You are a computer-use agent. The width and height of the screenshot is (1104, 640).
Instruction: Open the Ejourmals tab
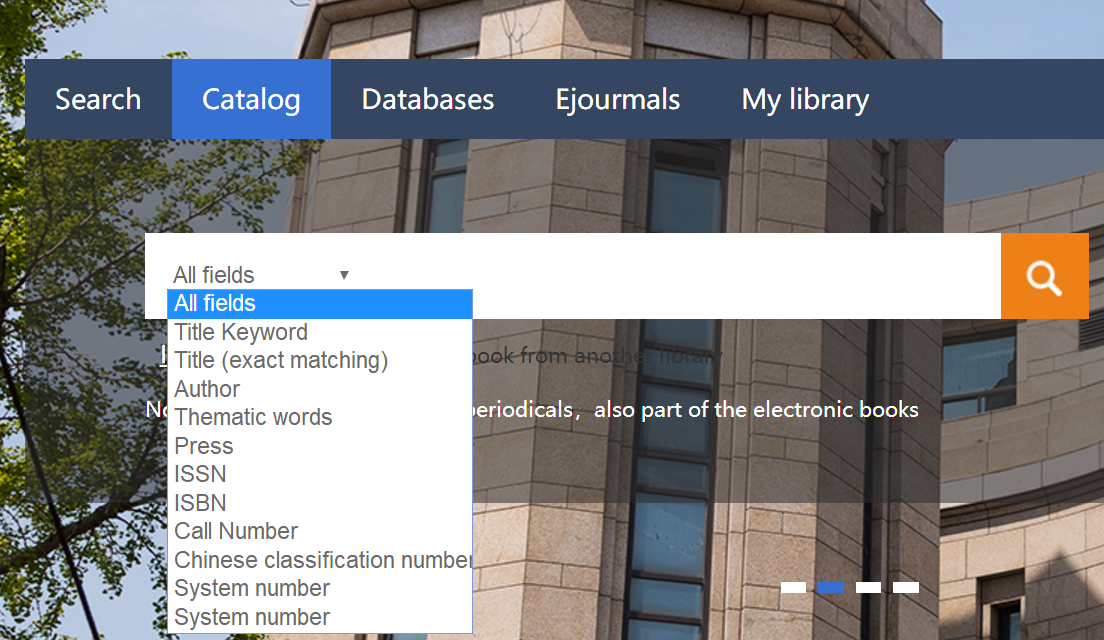point(618,99)
